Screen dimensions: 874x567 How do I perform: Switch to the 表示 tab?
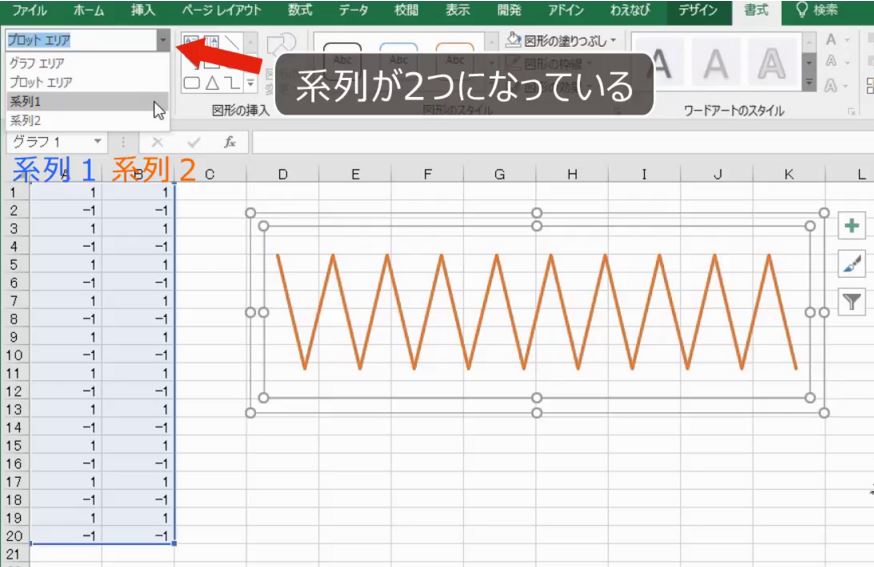click(x=457, y=10)
